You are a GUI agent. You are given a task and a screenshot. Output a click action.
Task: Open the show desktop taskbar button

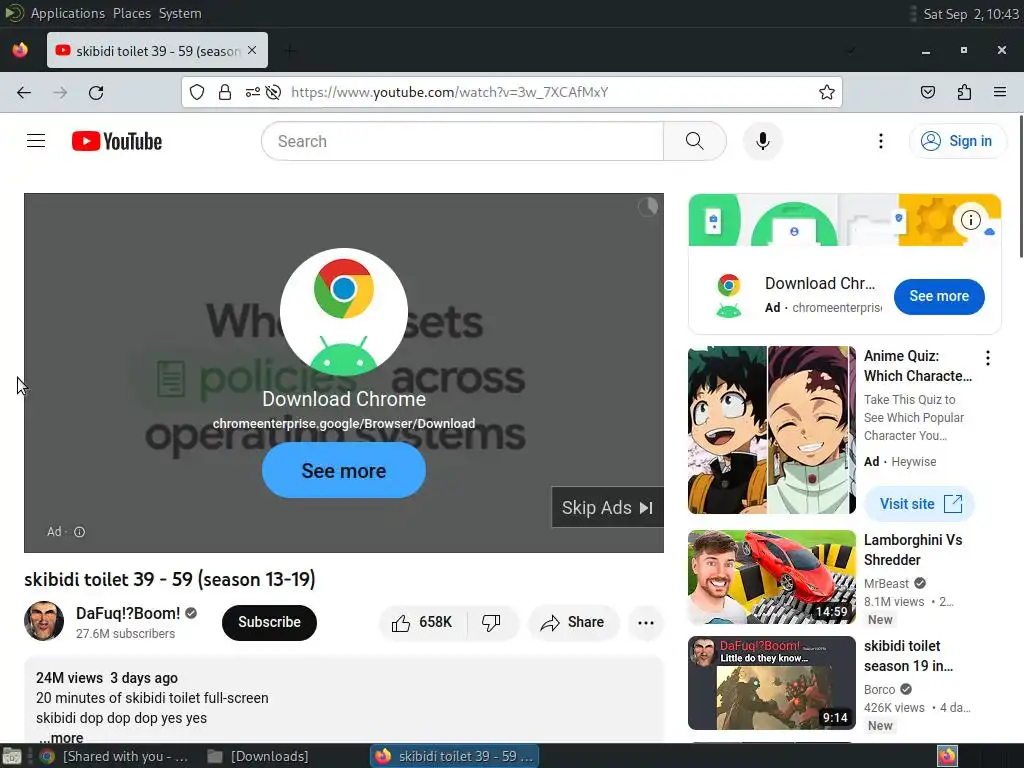[11, 756]
